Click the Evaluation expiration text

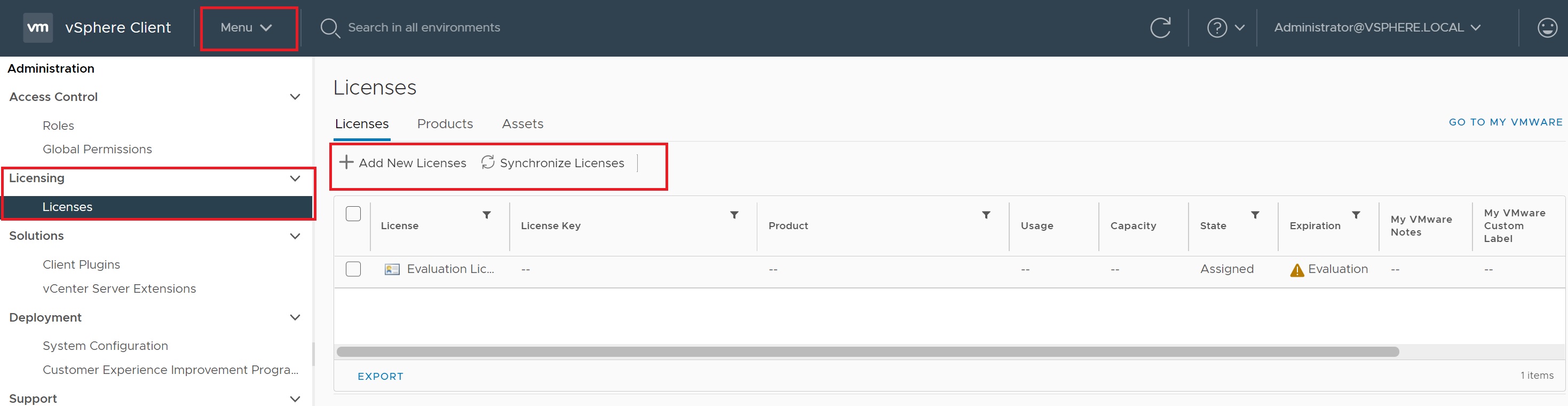click(x=1338, y=269)
